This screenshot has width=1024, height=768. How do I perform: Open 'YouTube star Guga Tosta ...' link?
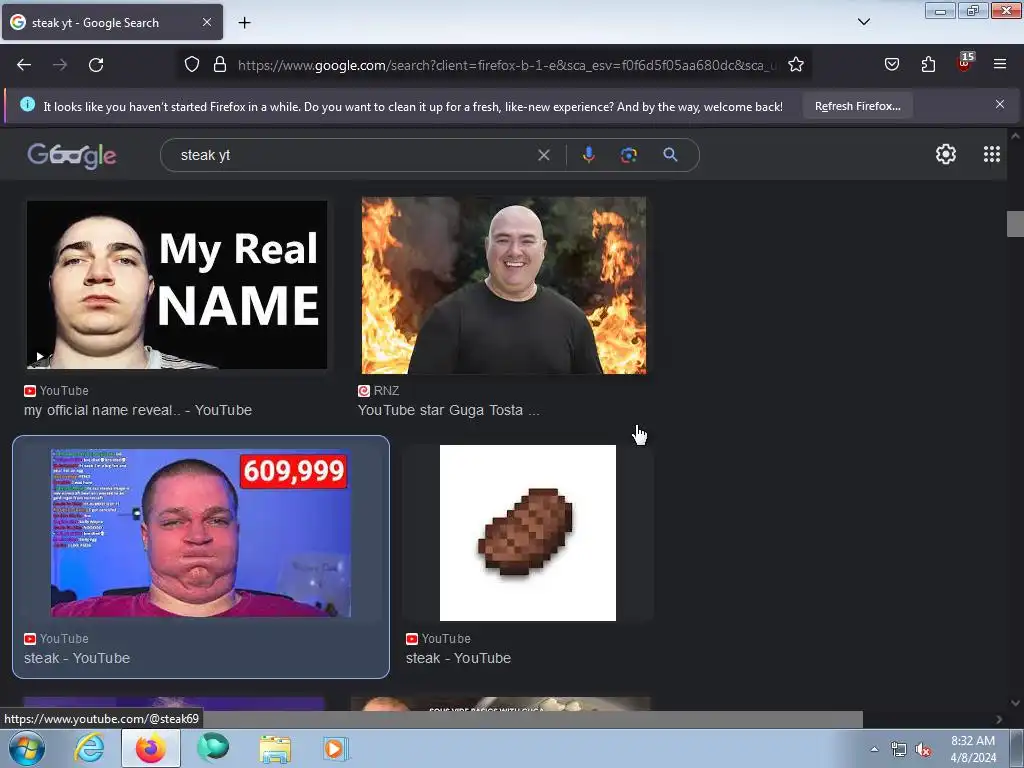(x=449, y=410)
